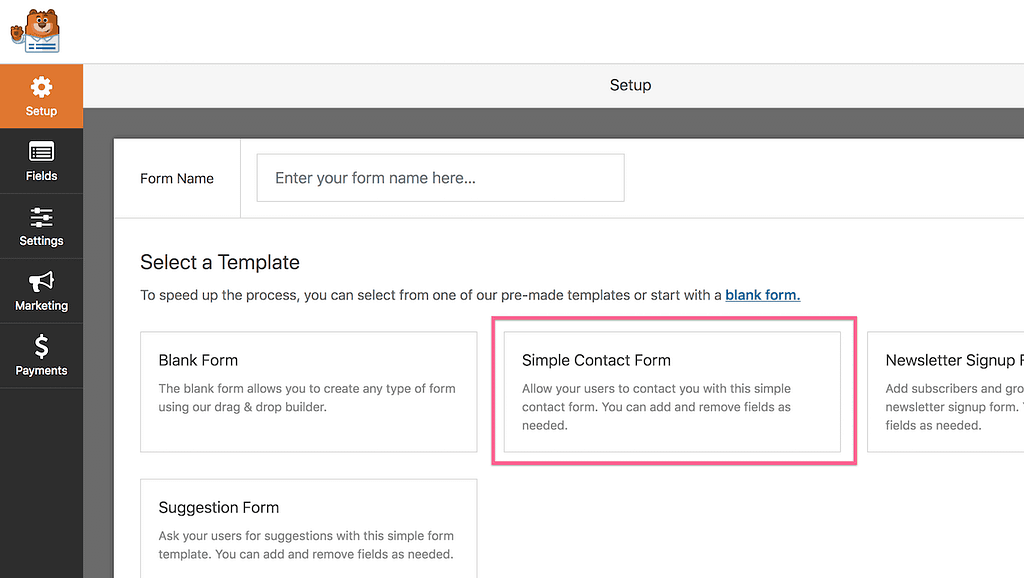Screen dimensions: 1024x578
Task: Select the Marketing megaphone icon
Action: click(41, 281)
